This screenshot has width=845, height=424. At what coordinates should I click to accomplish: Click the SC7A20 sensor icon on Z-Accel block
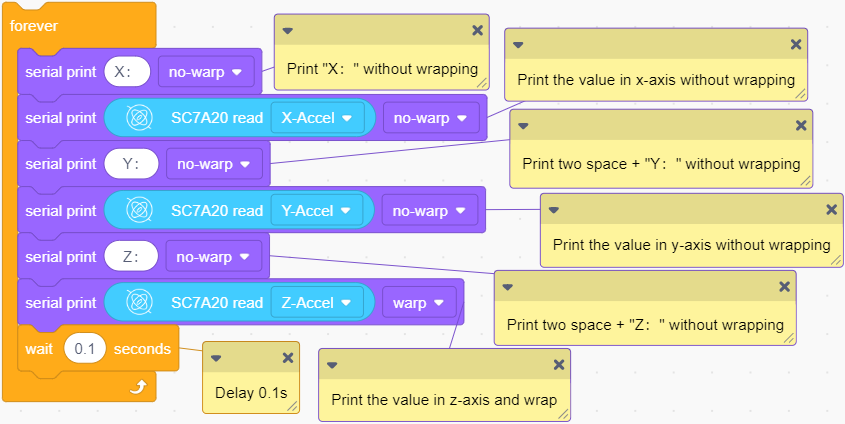(x=140, y=303)
